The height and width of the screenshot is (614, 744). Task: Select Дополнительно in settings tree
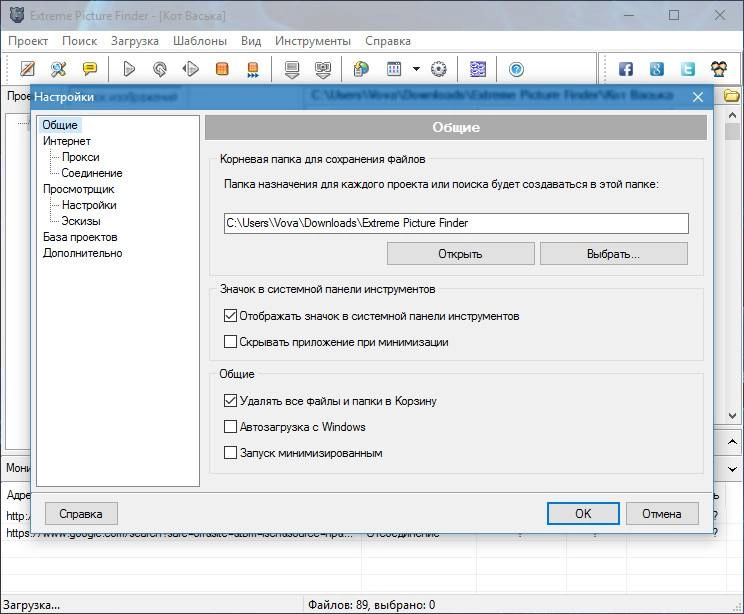tap(82, 253)
